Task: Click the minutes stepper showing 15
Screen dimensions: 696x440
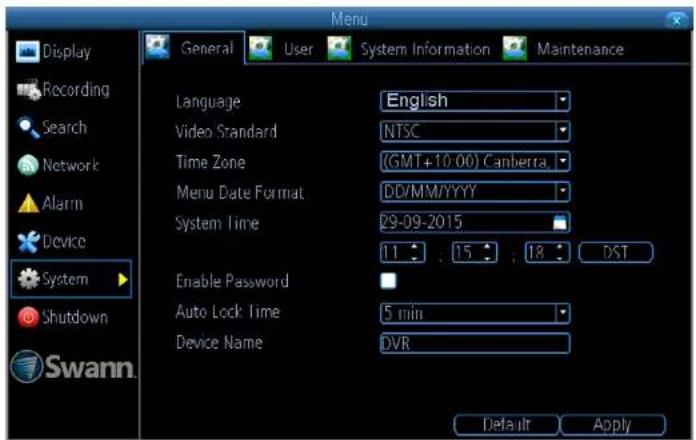Action: point(475,253)
